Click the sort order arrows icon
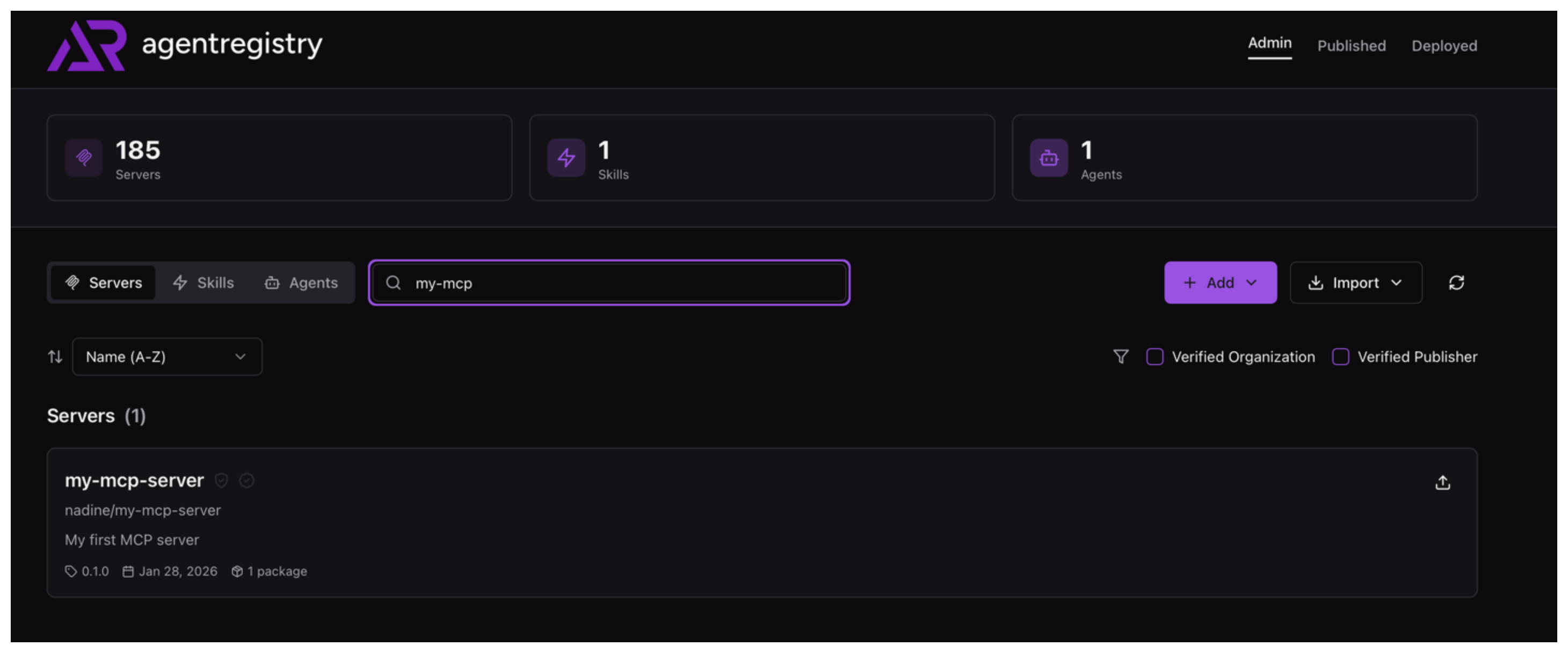This screenshot has width=1568, height=653. point(55,357)
